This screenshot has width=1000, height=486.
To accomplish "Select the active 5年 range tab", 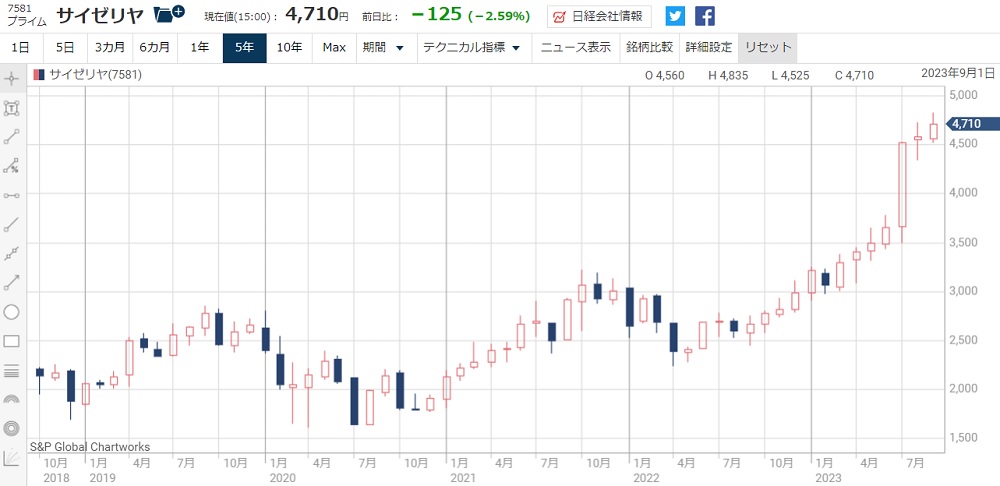I will pyautogui.click(x=244, y=48).
